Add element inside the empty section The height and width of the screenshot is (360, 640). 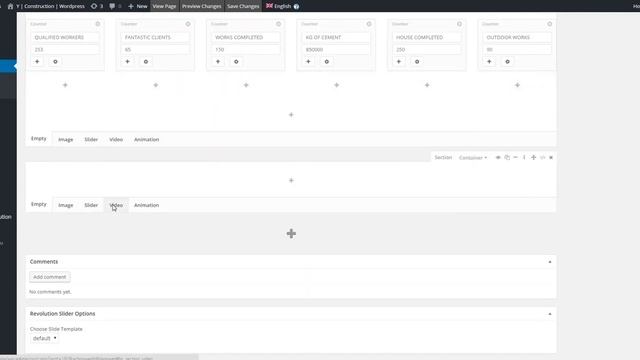click(291, 180)
